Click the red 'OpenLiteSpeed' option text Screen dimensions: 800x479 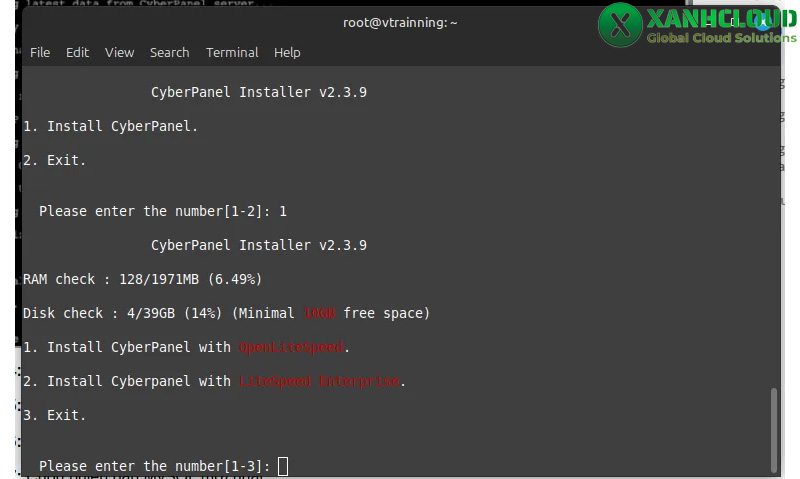[x=291, y=347]
